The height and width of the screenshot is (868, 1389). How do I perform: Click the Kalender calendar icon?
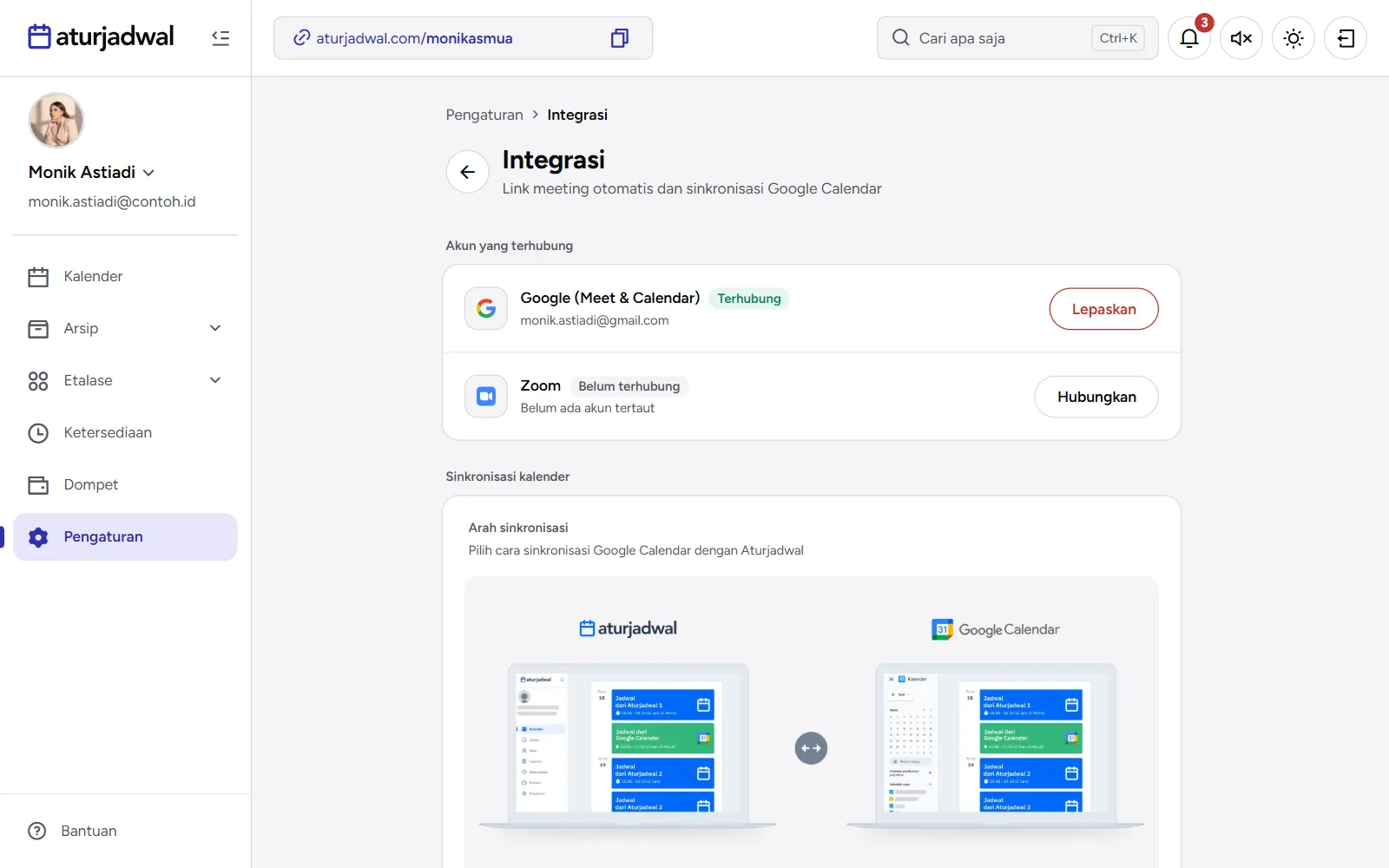pyautogui.click(x=38, y=277)
